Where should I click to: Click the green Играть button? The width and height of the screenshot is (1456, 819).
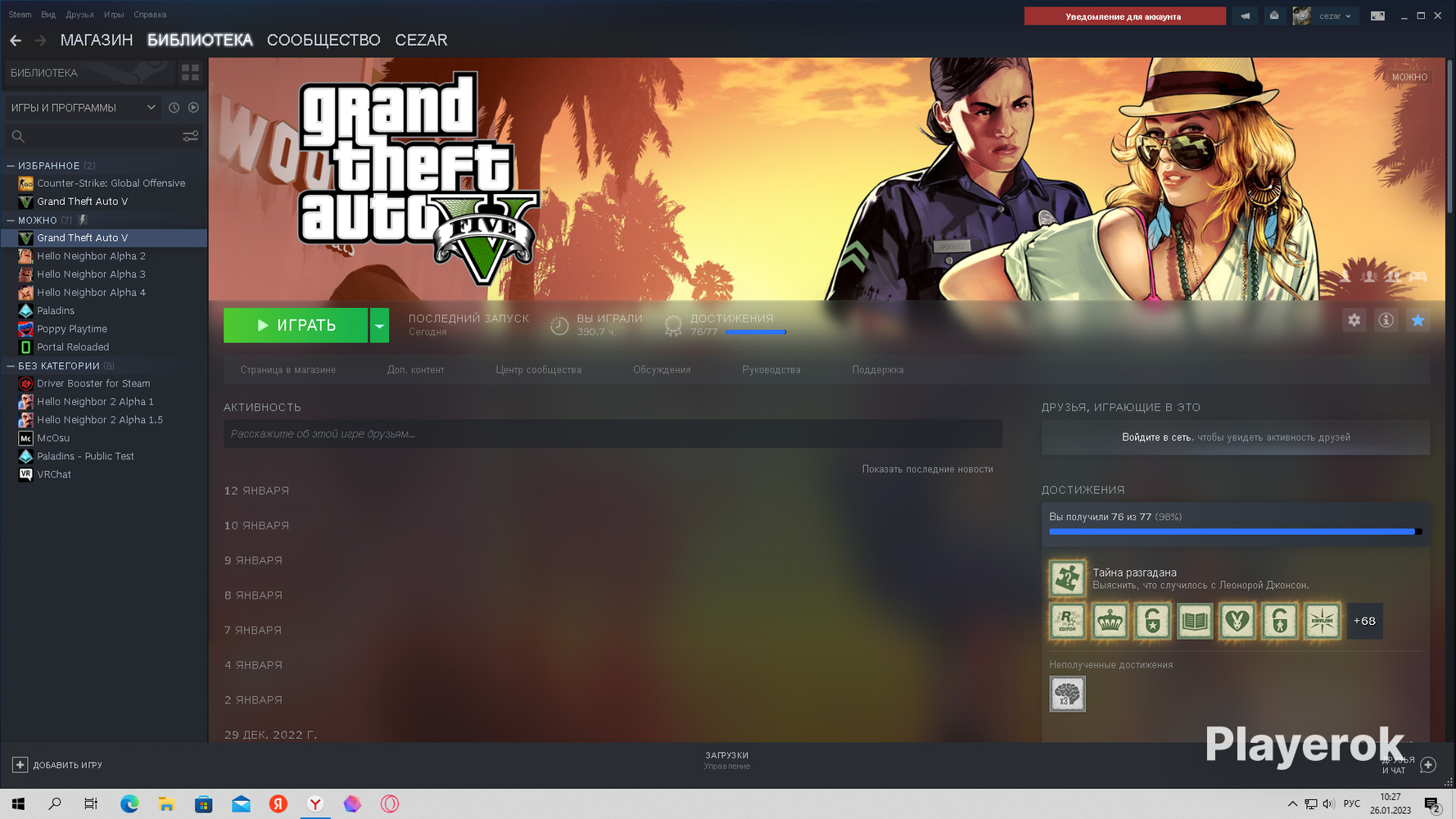point(296,325)
